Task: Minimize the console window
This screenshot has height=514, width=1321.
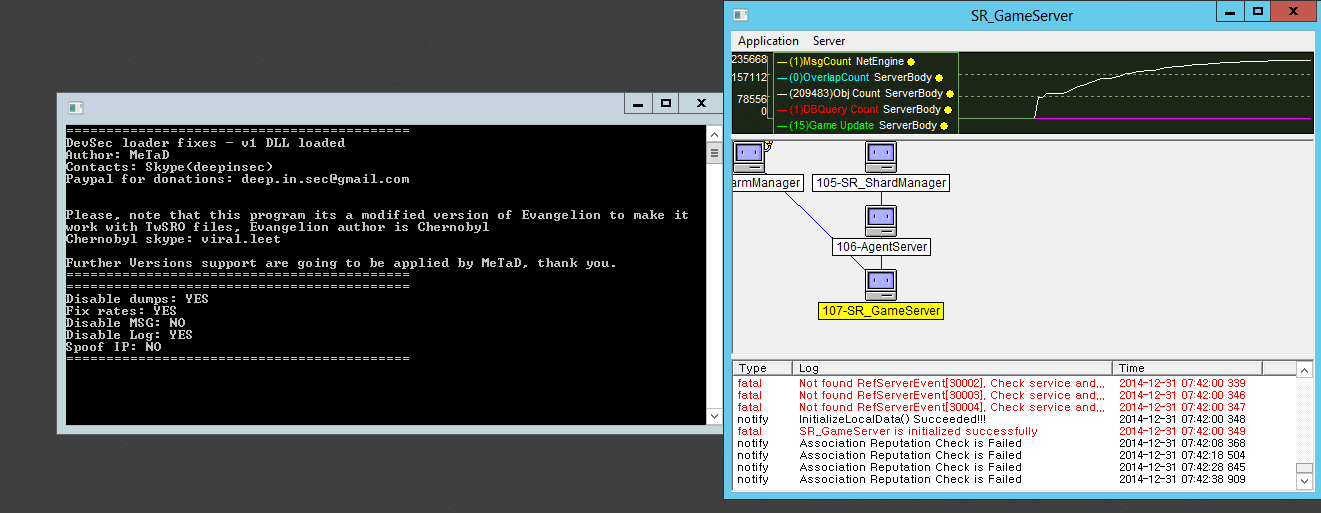Action: pyautogui.click(x=638, y=103)
